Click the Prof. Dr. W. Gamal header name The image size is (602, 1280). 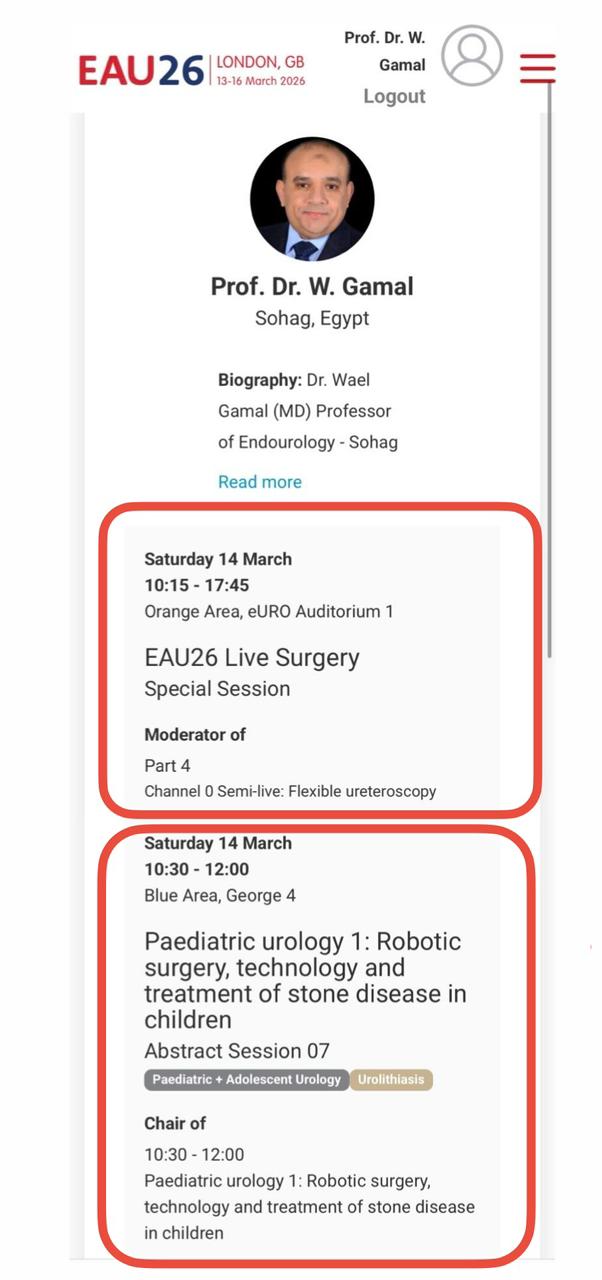384,51
